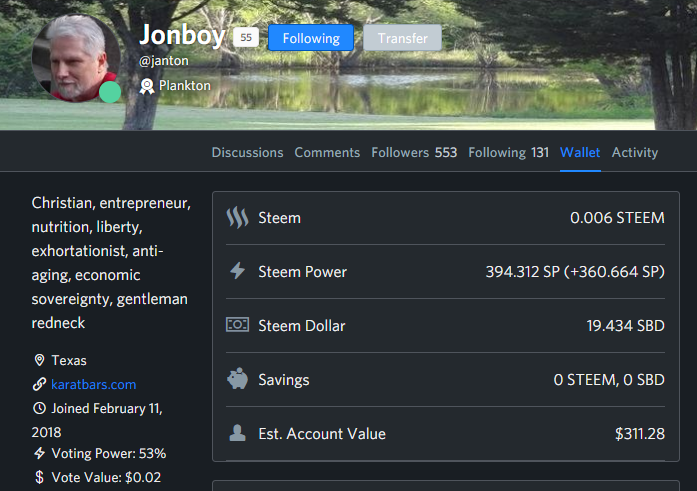Click the clock icon beside Joined date
The height and width of the screenshot is (491, 697).
[40, 408]
